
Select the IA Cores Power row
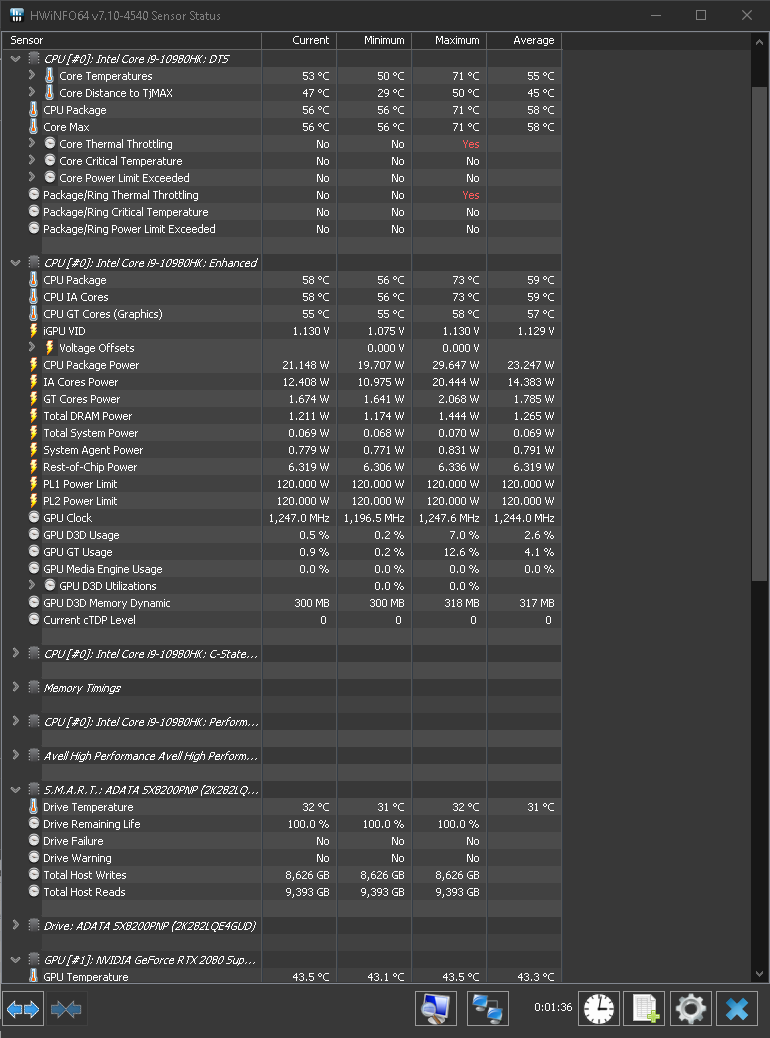pyautogui.click(x=281, y=382)
